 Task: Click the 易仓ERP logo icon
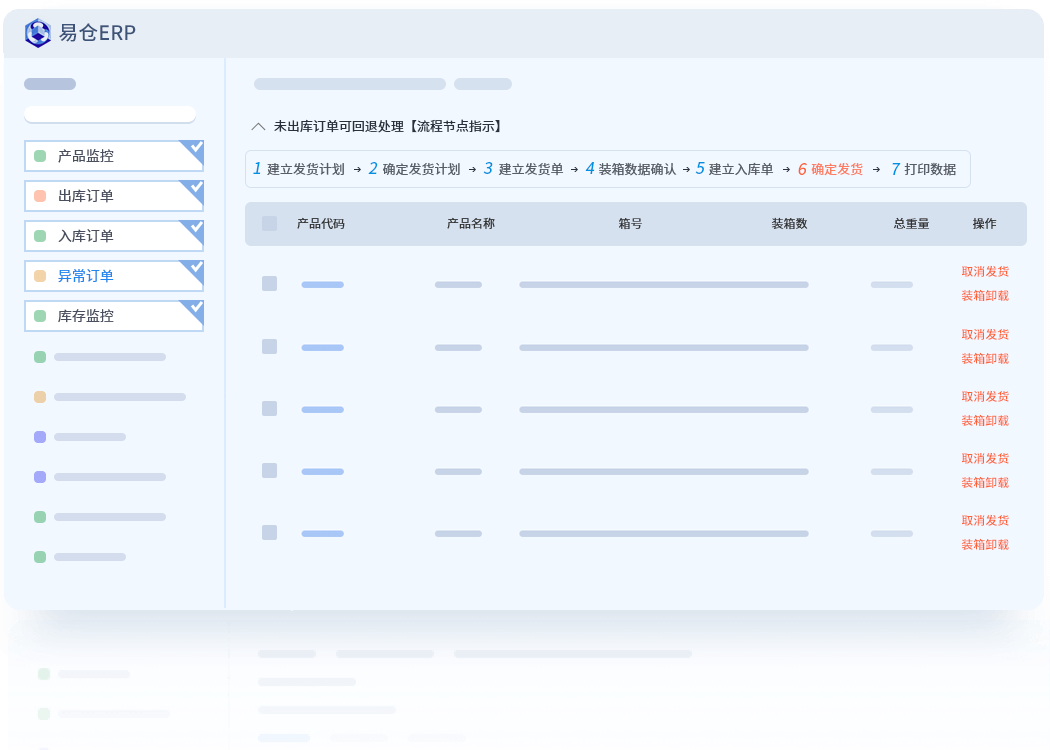tap(38, 33)
